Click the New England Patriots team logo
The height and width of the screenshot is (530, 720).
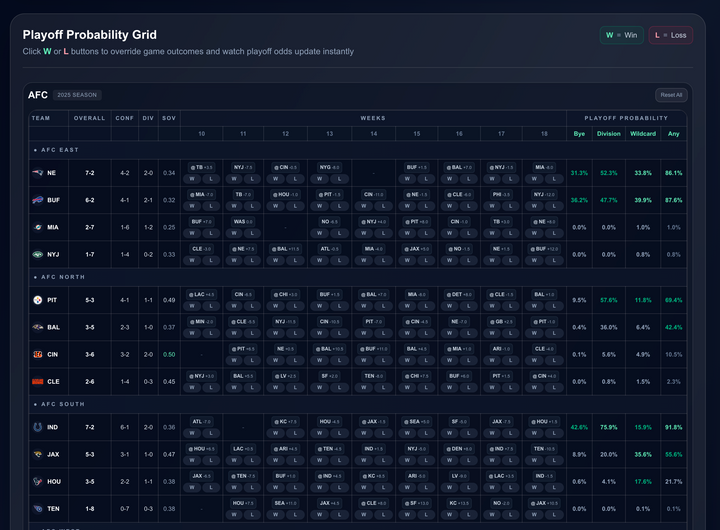tap(38, 172)
